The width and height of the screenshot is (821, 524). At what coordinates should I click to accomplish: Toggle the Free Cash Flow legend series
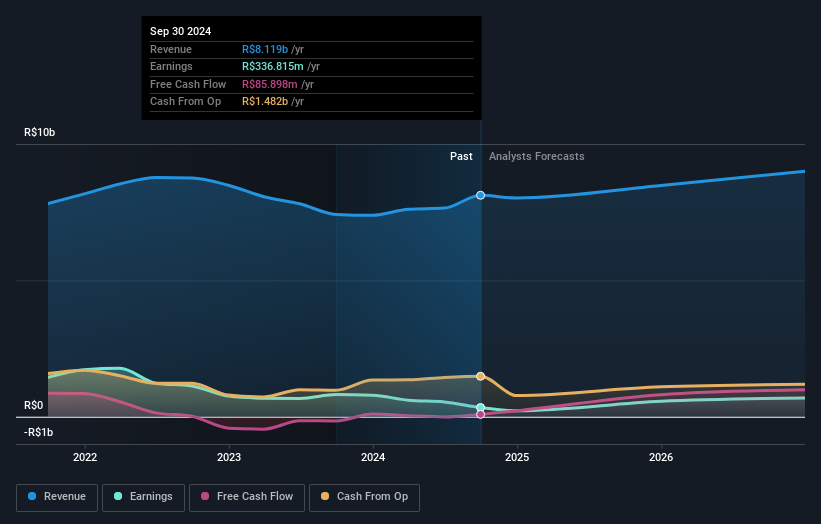(247, 497)
